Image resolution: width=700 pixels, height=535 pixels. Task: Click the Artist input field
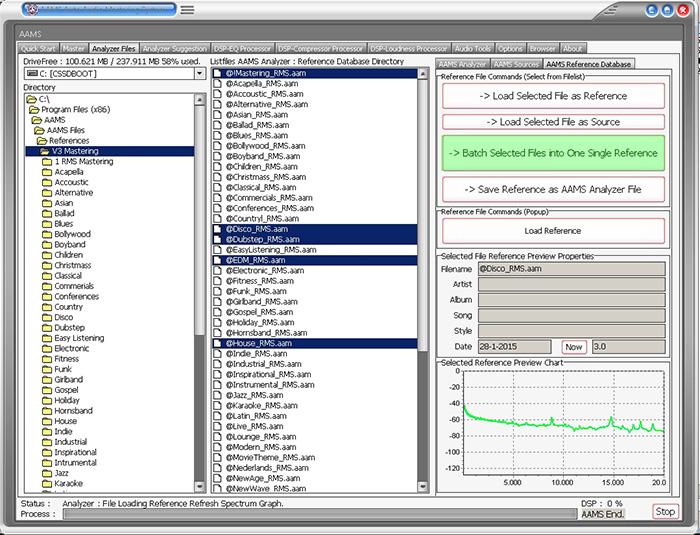point(571,284)
